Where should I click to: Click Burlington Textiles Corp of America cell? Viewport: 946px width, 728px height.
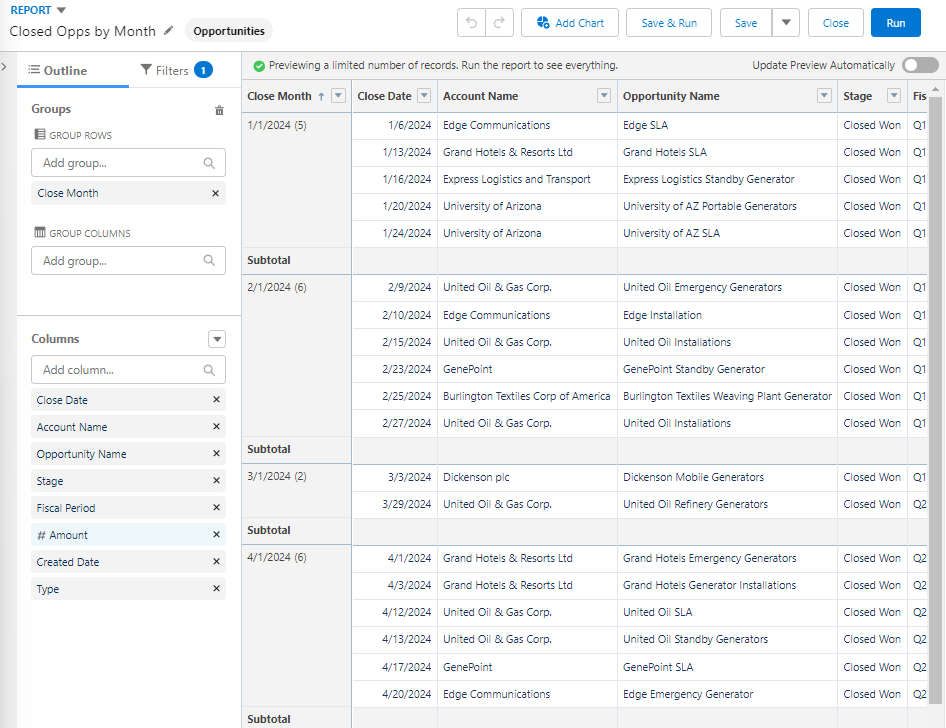click(527, 396)
